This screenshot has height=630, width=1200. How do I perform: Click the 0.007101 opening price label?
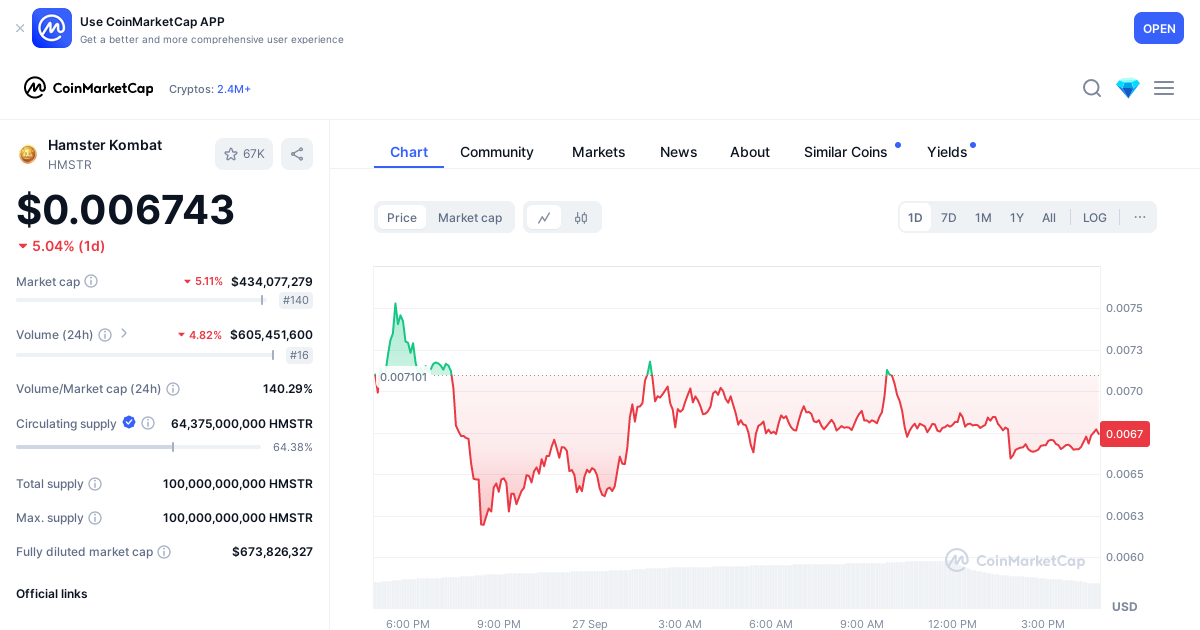(x=403, y=377)
